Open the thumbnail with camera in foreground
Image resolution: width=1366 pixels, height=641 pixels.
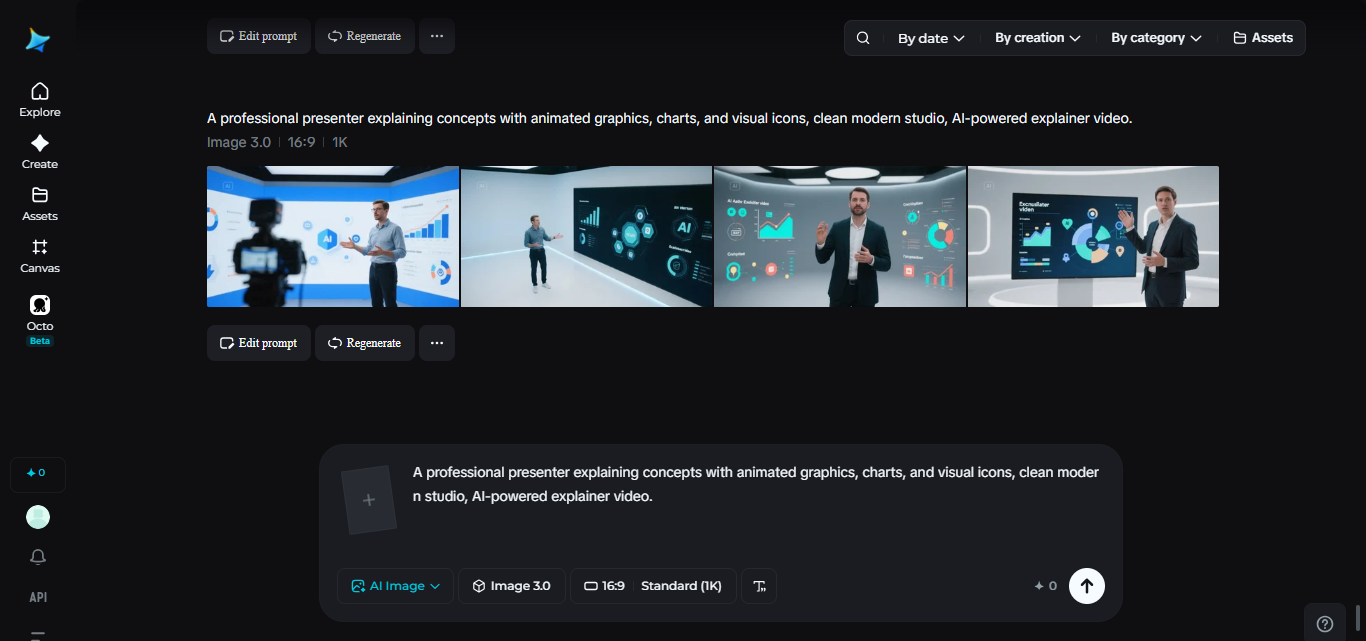click(333, 236)
